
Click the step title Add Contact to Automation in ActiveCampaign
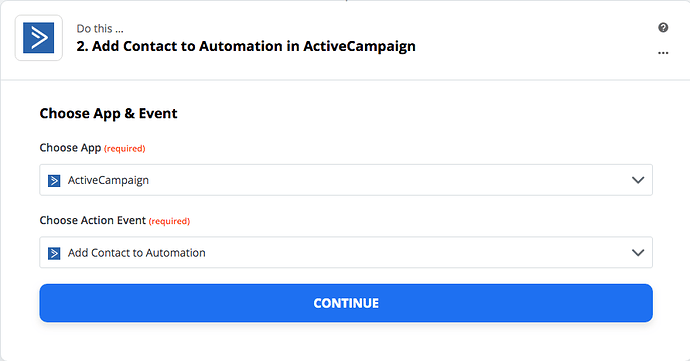coord(246,46)
